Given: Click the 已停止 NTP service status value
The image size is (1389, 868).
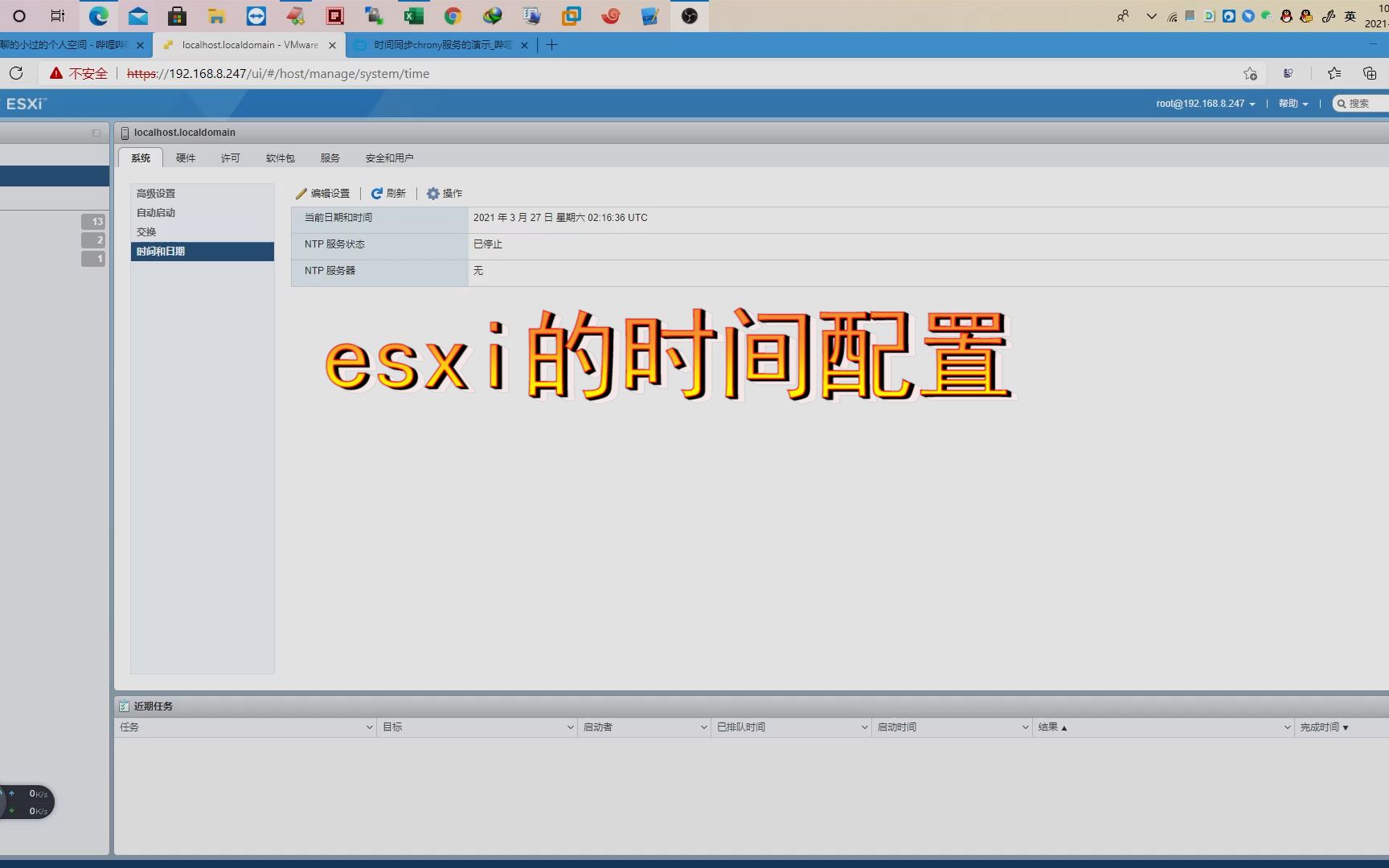Looking at the screenshot, I should pos(488,244).
